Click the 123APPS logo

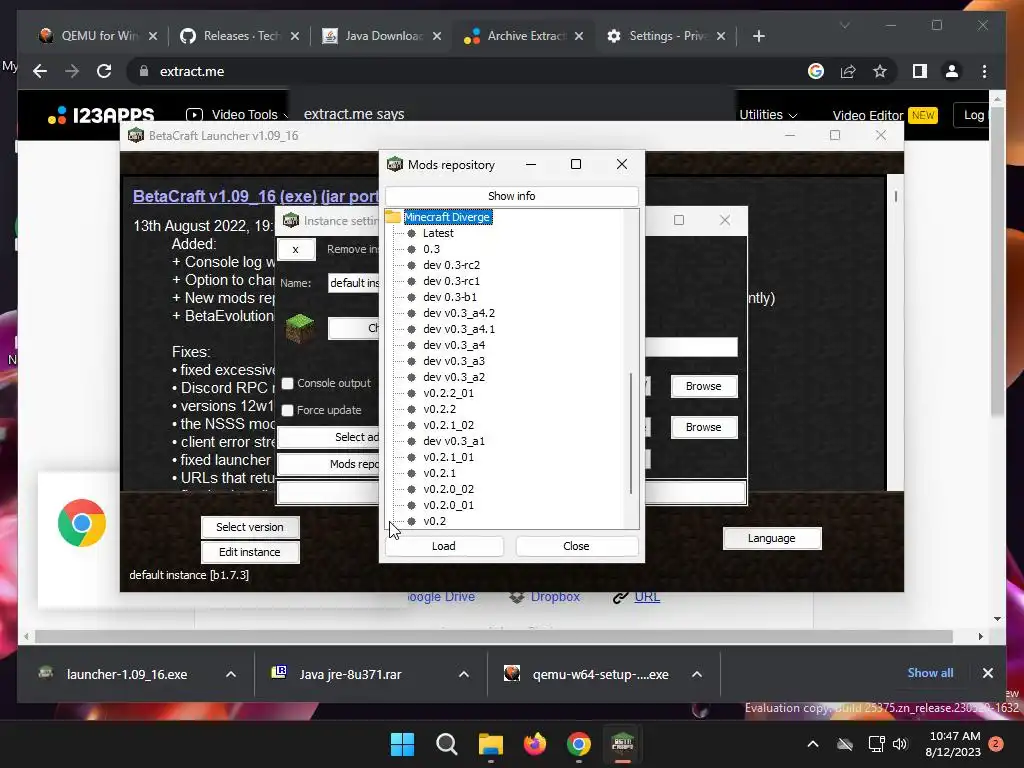coord(101,116)
